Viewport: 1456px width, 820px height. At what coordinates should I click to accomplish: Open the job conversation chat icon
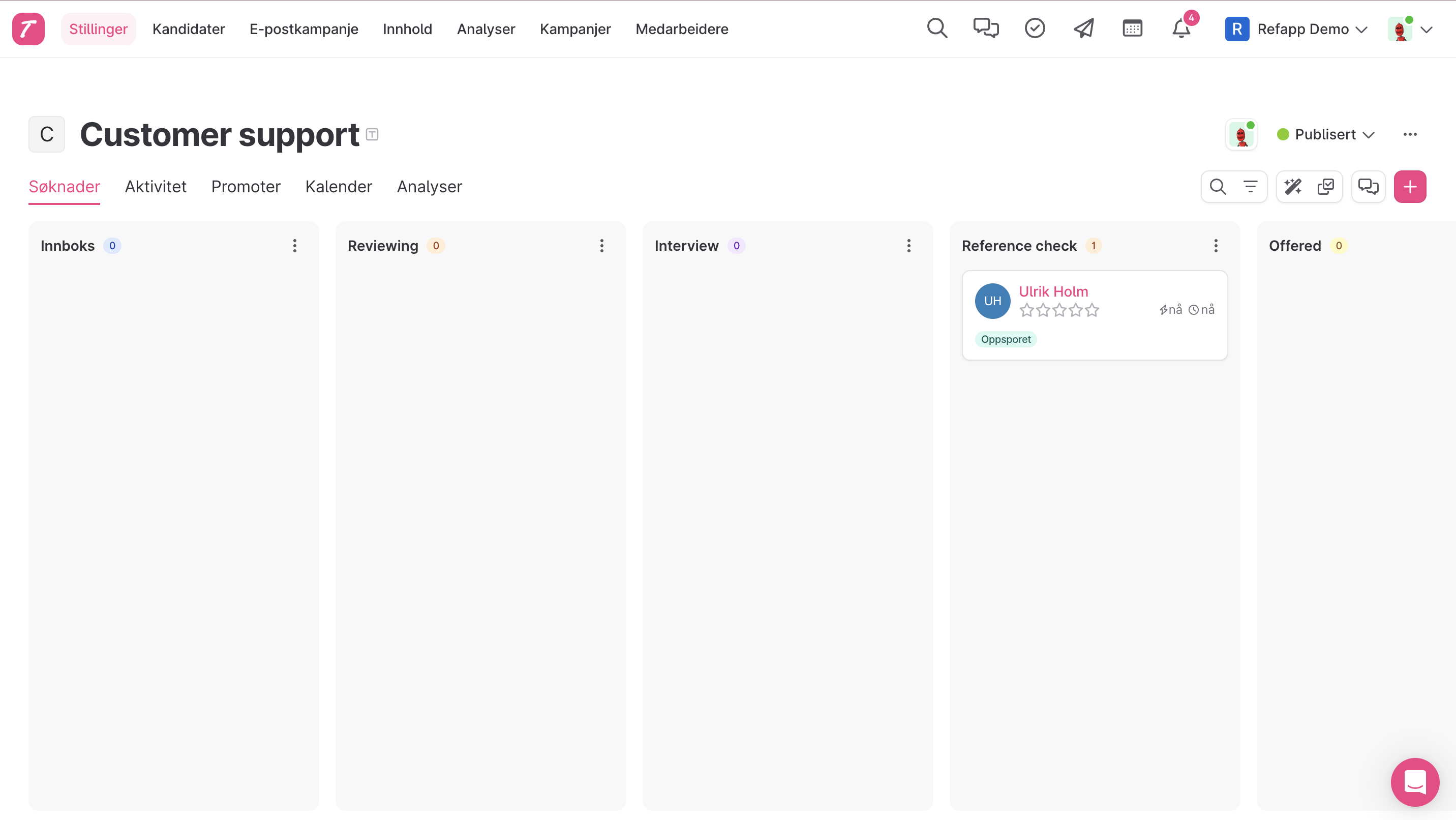[x=1368, y=187]
